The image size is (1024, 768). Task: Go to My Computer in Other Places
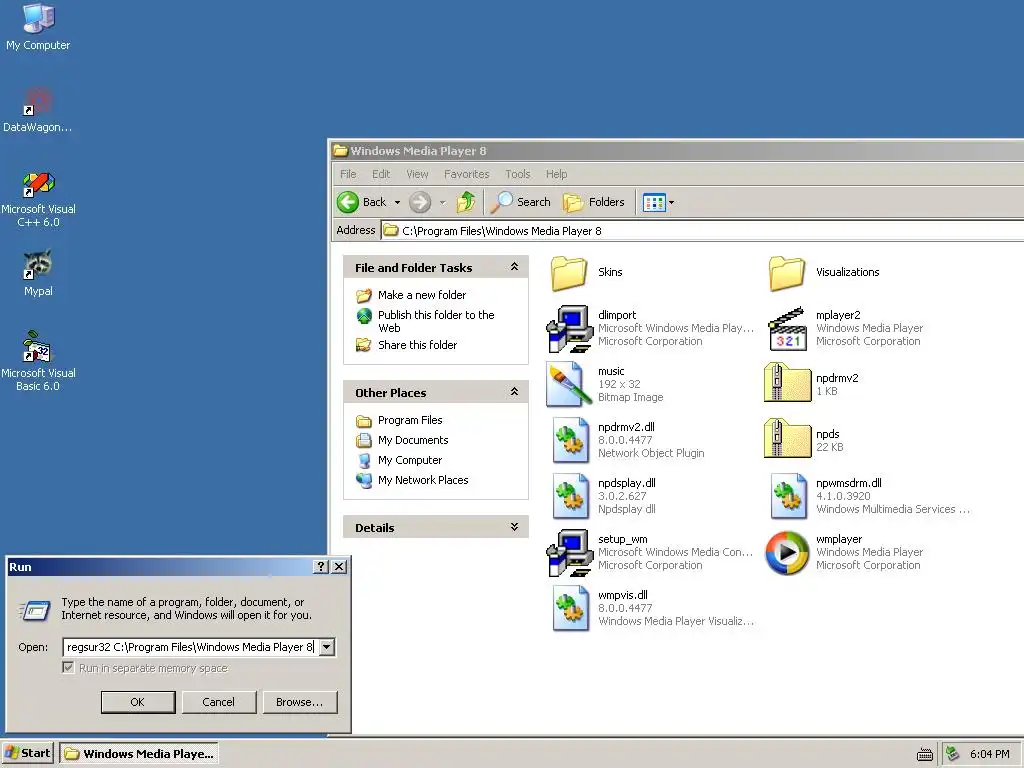click(410, 460)
